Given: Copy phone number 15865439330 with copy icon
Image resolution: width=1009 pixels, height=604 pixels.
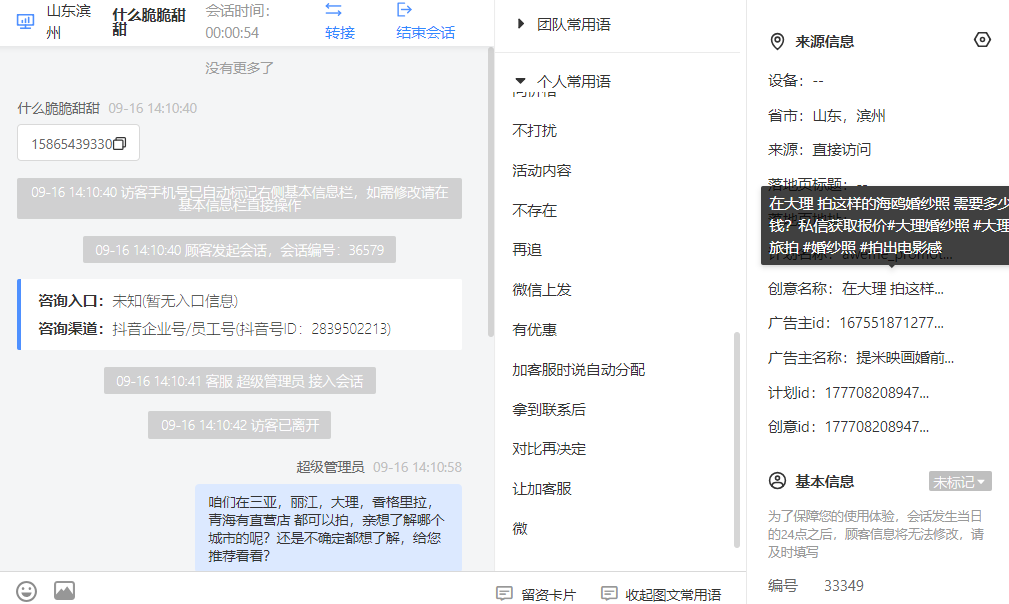Looking at the screenshot, I should tap(120, 143).
